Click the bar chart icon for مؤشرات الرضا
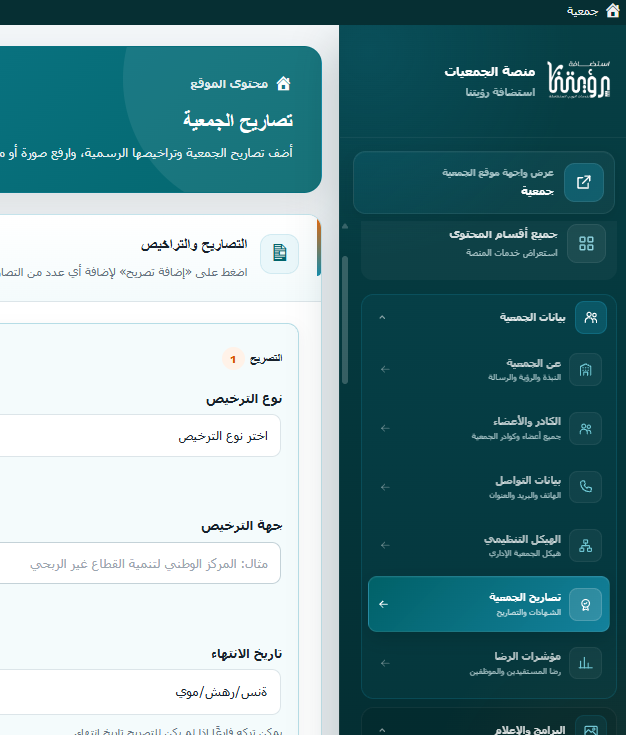This screenshot has height=735, width=626. pyautogui.click(x=585, y=663)
